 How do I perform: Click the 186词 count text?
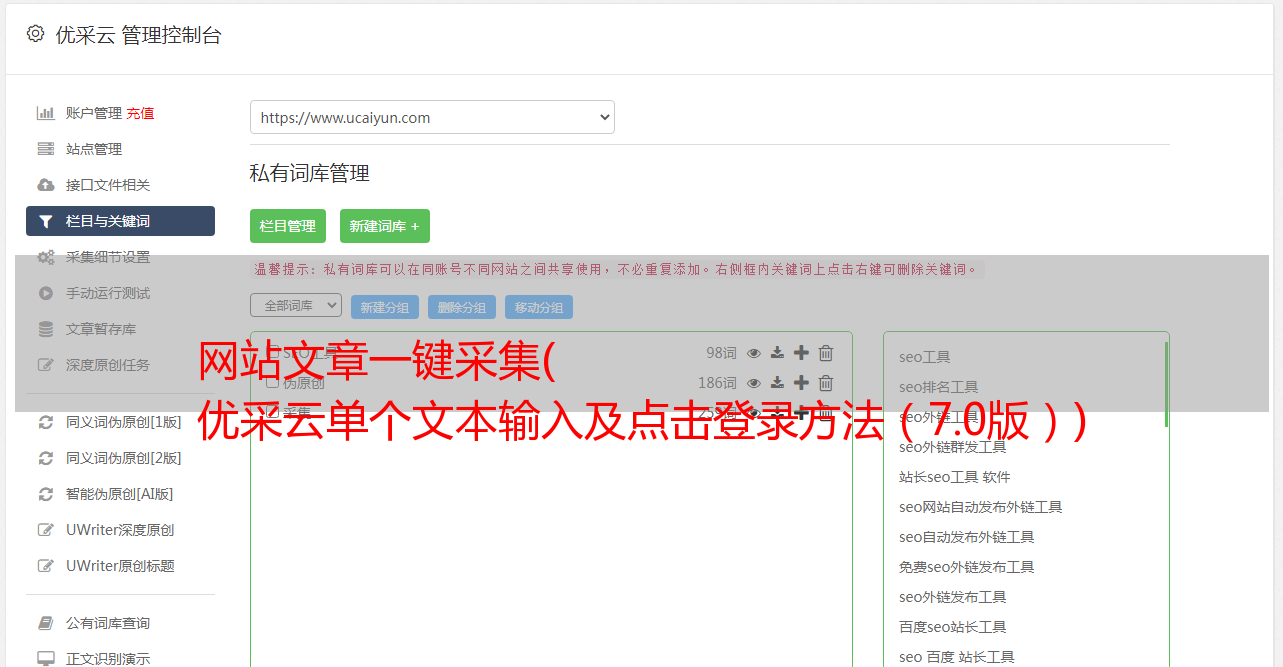717,383
